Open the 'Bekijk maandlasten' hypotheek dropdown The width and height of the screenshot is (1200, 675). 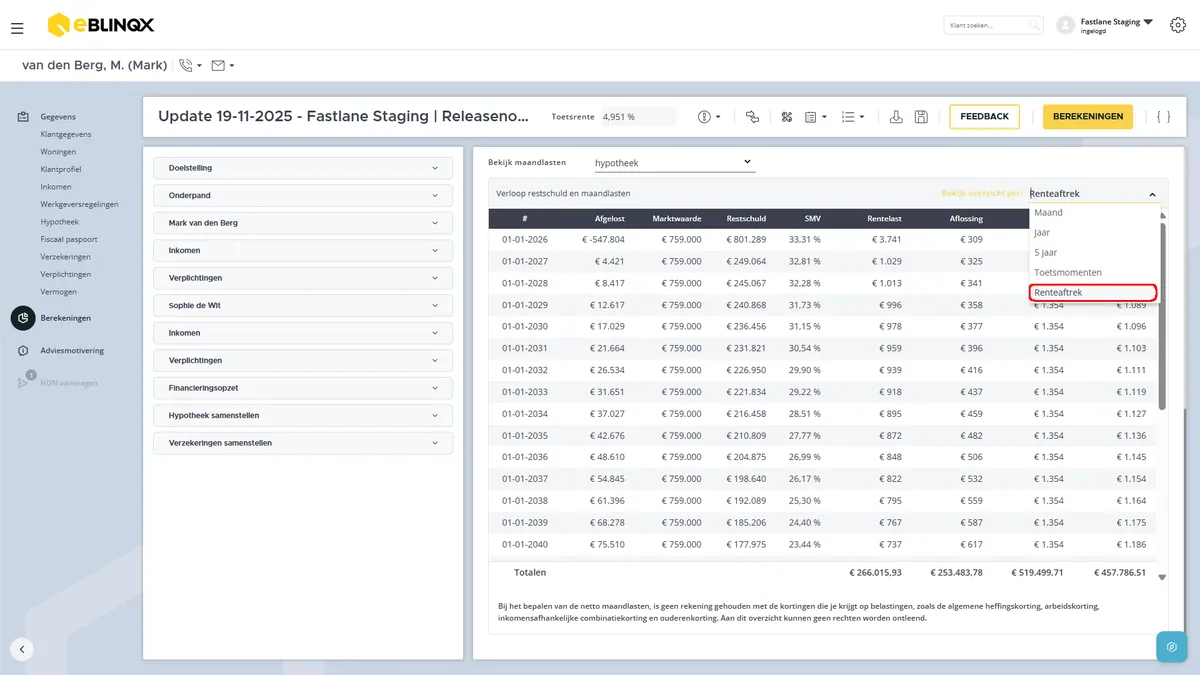point(673,162)
